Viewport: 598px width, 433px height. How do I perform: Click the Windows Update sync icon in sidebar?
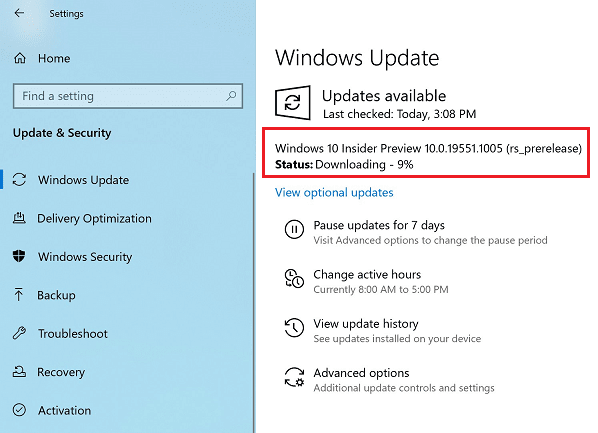[19, 180]
